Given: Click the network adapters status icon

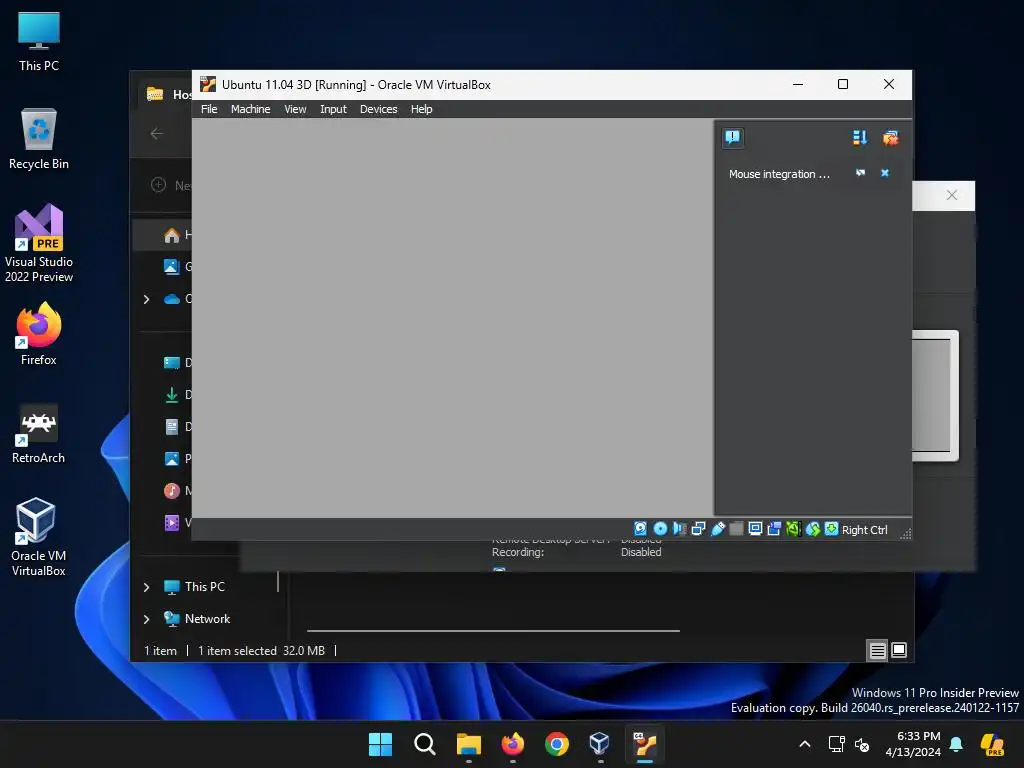Looking at the screenshot, I should coord(698,529).
